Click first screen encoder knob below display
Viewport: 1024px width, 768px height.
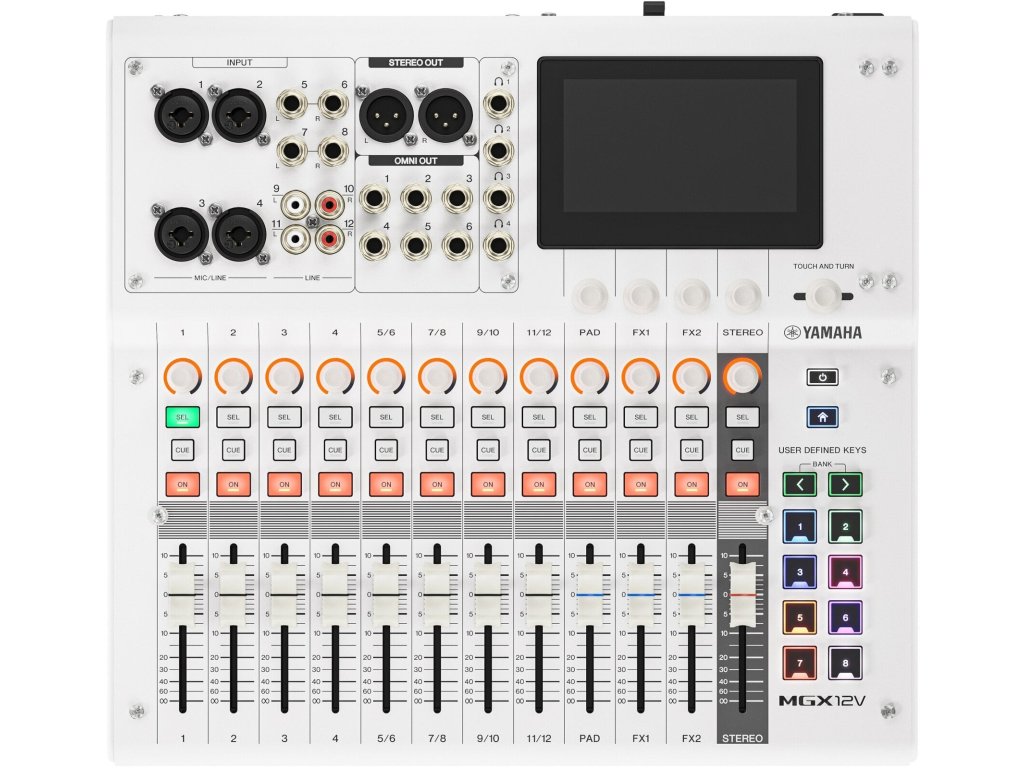pos(590,296)
